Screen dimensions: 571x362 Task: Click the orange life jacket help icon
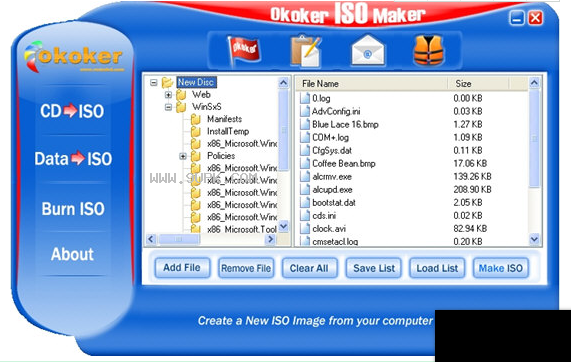tap(429, 50)
